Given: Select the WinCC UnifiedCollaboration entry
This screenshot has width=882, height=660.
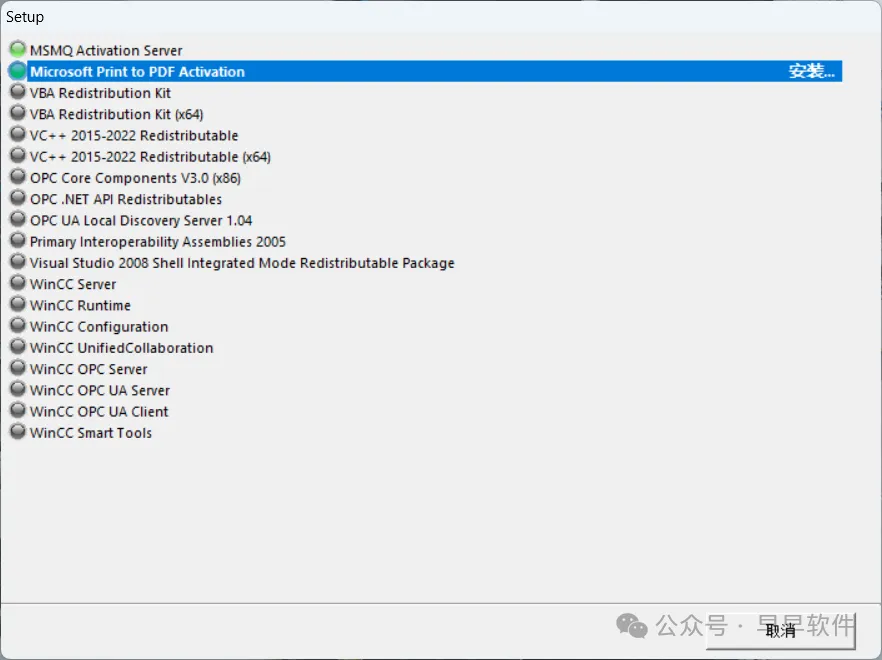Looking at the screenshot, I should (x=122, y=348).
